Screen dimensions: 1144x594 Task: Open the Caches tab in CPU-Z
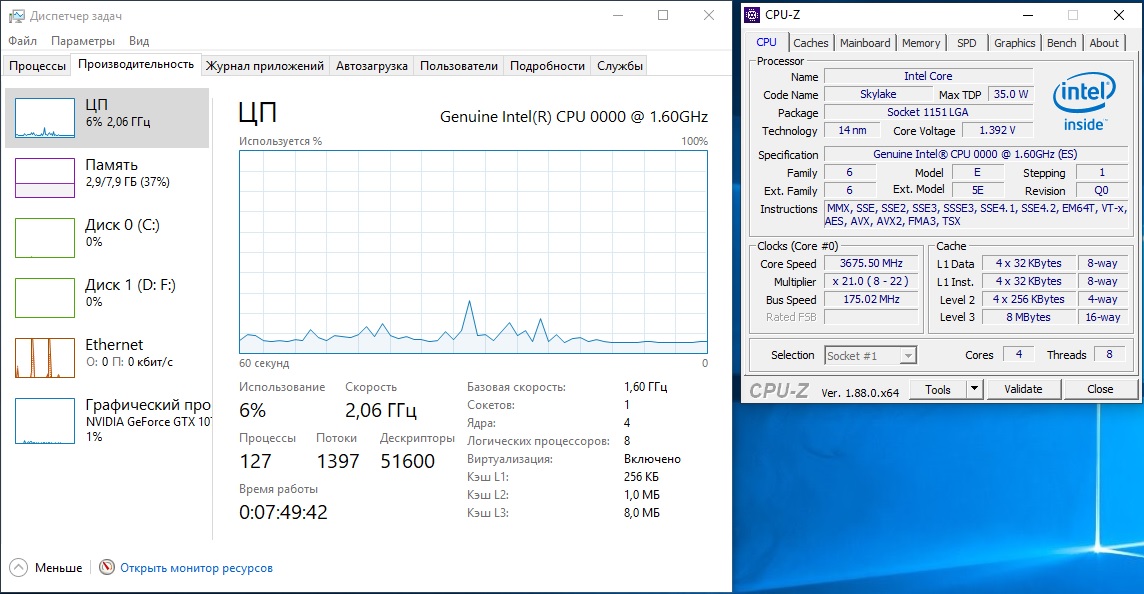pyautogui.click(x=811, y=43)
